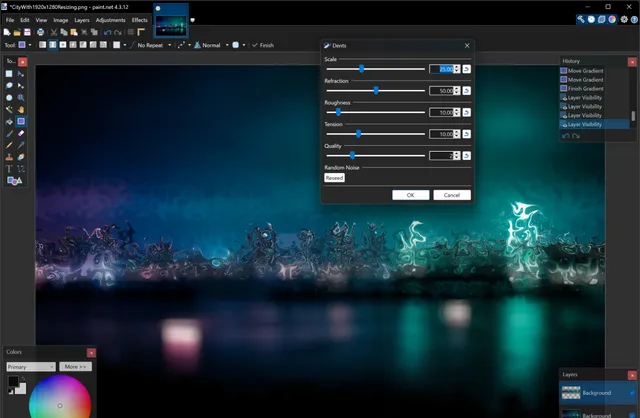Screen dimensions: 640x418
Task: Open the Image menu
Action: 61,20
